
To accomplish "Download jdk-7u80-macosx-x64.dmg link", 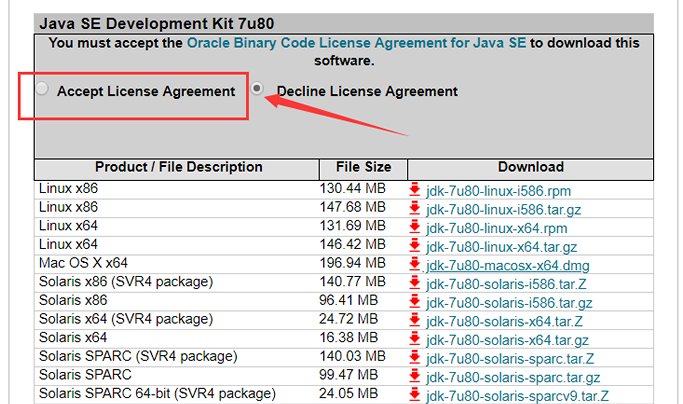I will (508, 265).
